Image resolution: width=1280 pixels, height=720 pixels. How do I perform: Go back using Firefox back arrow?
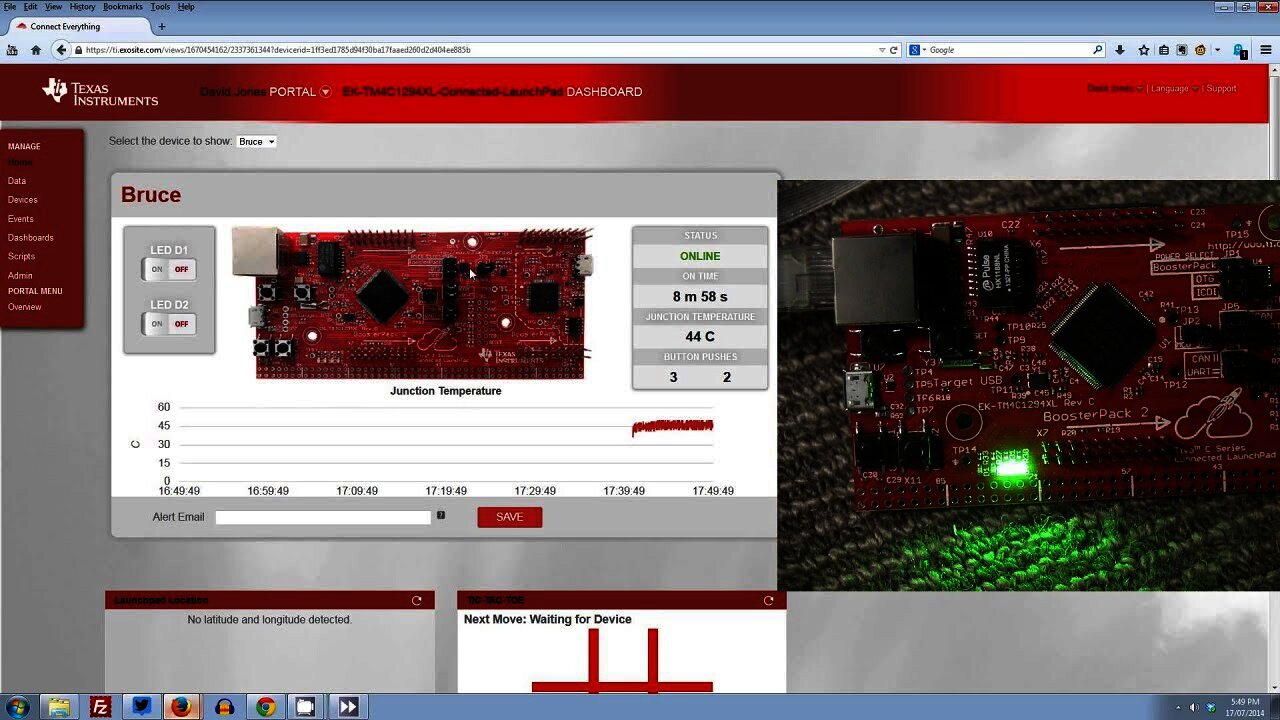tap(61, 50)
